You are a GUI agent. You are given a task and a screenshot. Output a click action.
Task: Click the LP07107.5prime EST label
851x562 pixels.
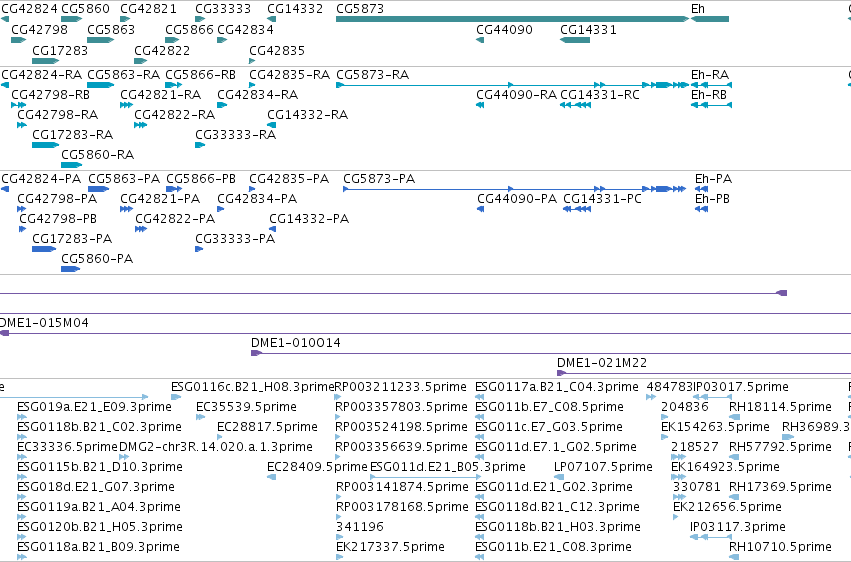[x=603, y=467]
